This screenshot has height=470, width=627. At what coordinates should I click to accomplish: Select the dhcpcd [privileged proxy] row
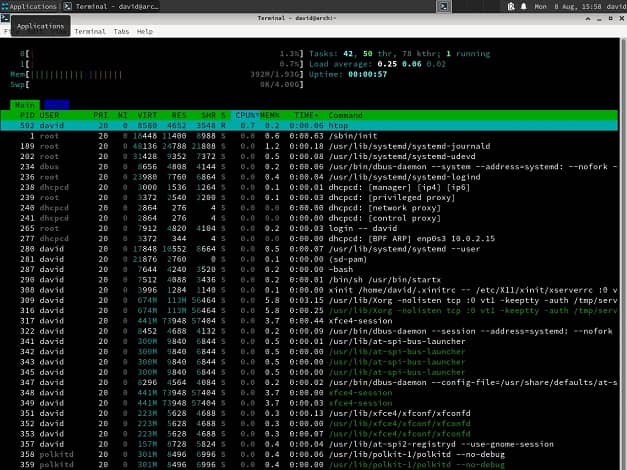pyautogui.click(x=309, y=198)
